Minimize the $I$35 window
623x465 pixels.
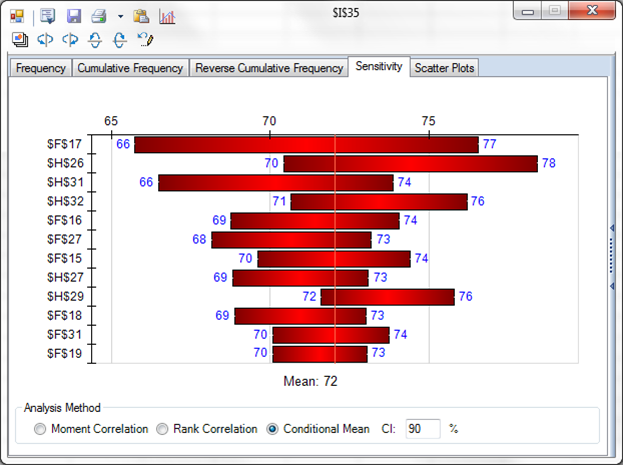[x=527, y=11]
